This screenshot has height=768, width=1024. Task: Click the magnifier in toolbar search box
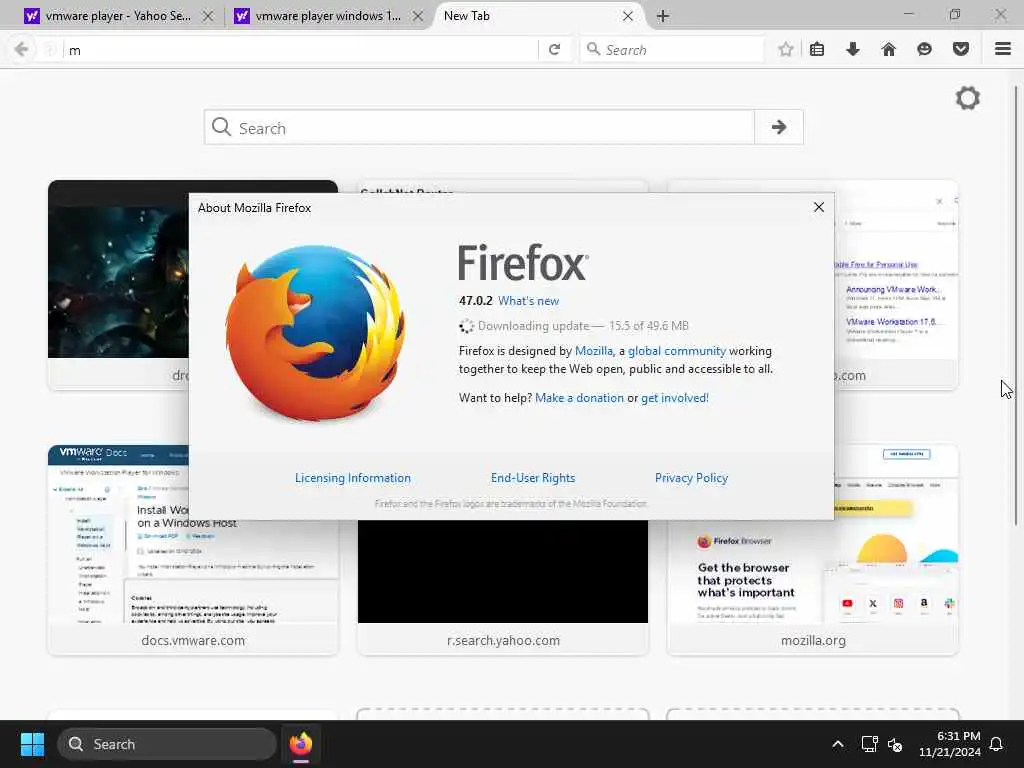[x=593, y=50]
